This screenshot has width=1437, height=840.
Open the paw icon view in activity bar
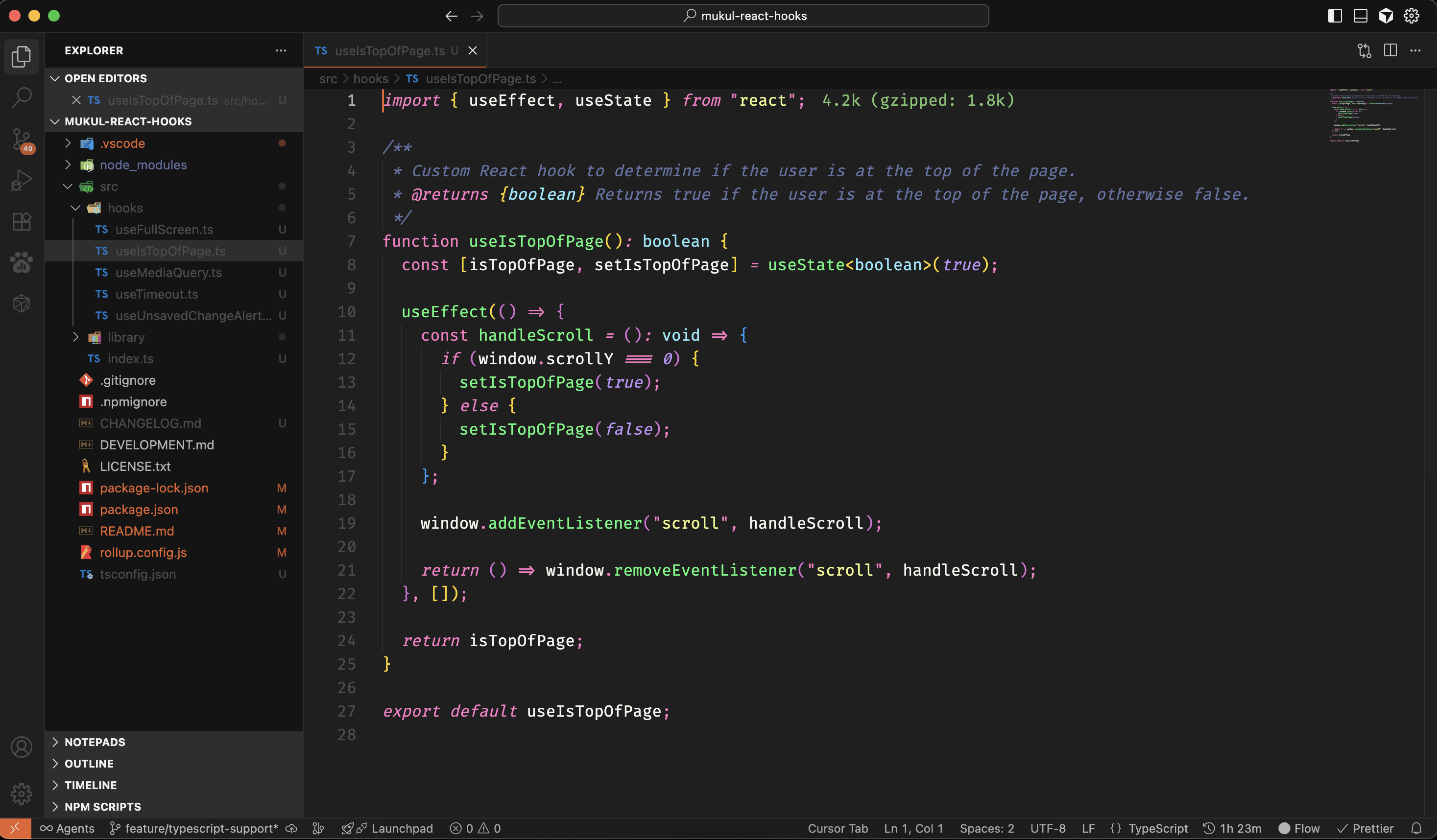click(22, 263)
